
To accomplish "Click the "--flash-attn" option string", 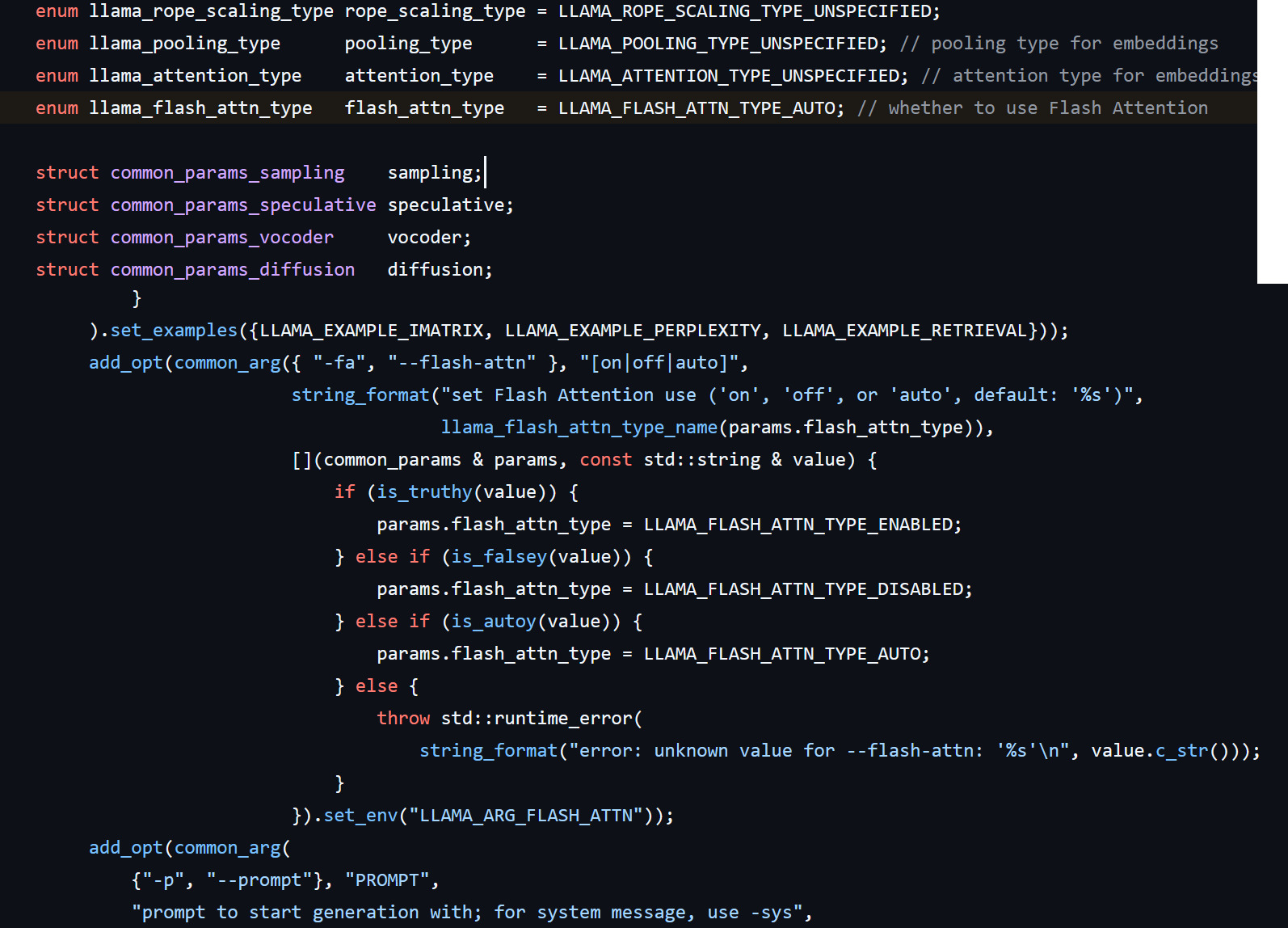I will click(x=461, y=363).
